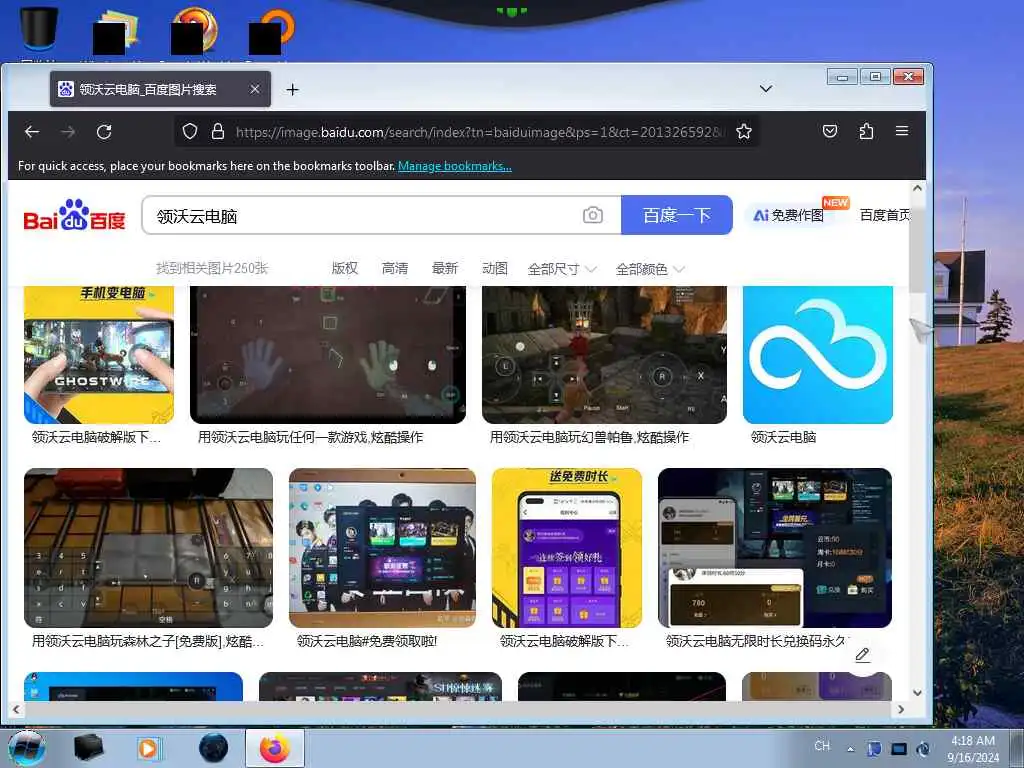Click the vertical scrollbar down arrow
The image size is (1024, 768).
pos(918,693)
